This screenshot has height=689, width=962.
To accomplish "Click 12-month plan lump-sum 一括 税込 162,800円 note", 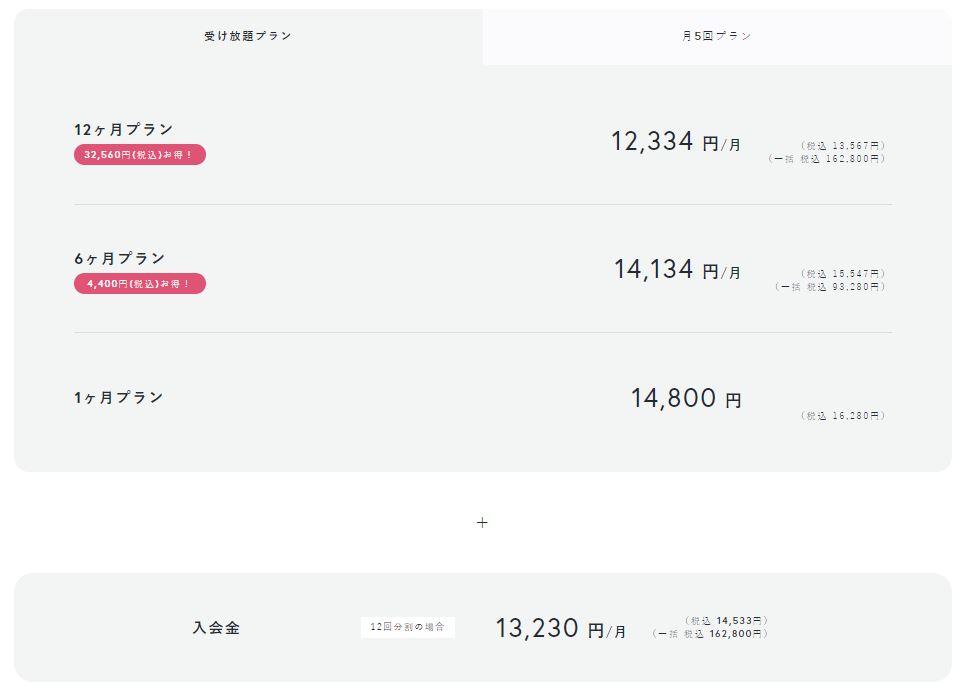I will pyautogui.click(x=827, y=159).
